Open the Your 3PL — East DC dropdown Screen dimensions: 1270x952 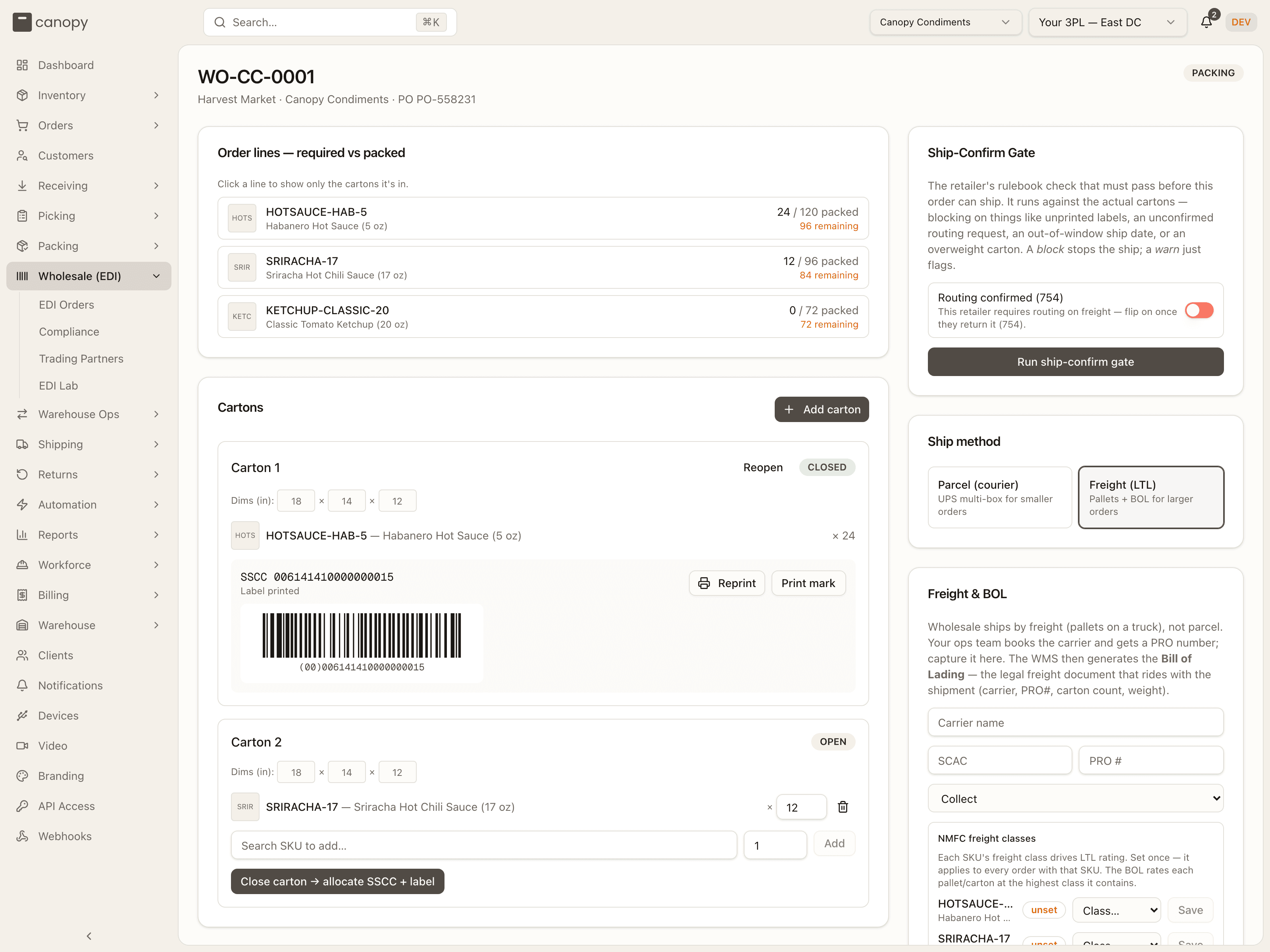pos(1108,22)
